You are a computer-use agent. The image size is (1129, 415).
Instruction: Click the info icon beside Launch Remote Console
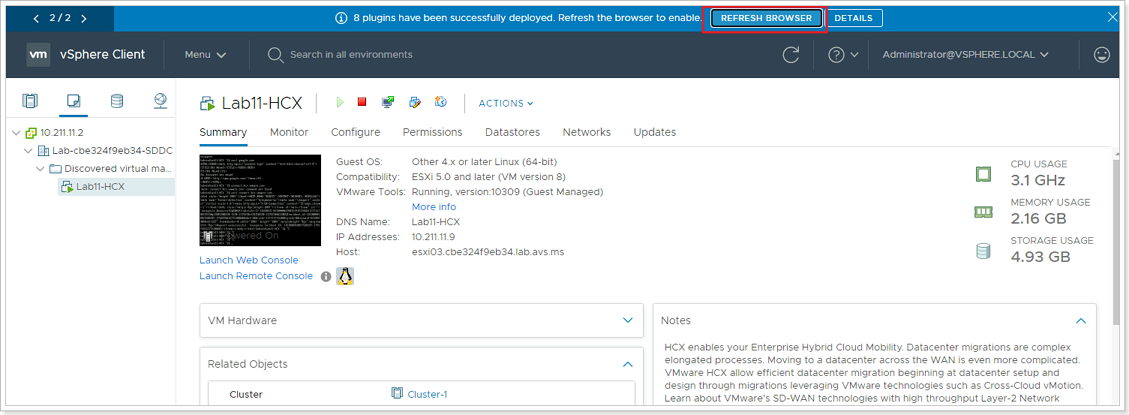tap(325, 276)
